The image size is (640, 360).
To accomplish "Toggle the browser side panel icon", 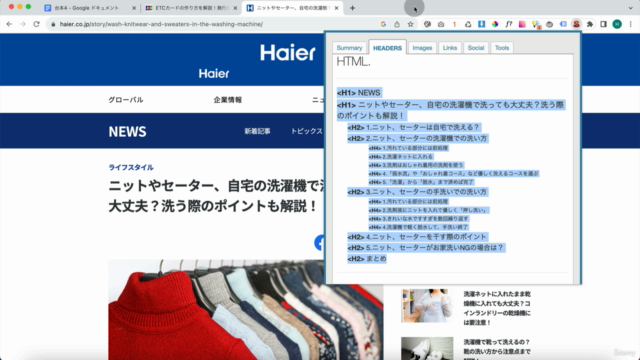I will coord(603,24).
